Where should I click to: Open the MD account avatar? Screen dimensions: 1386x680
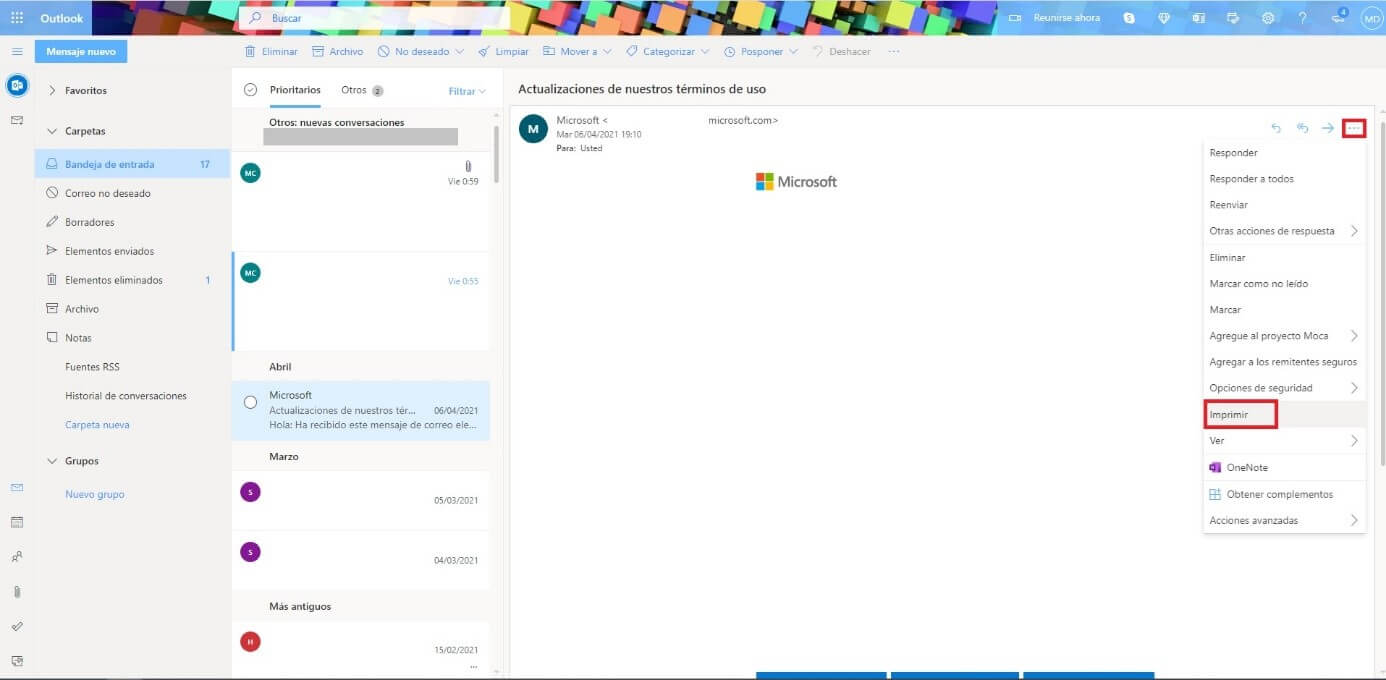1371,18
